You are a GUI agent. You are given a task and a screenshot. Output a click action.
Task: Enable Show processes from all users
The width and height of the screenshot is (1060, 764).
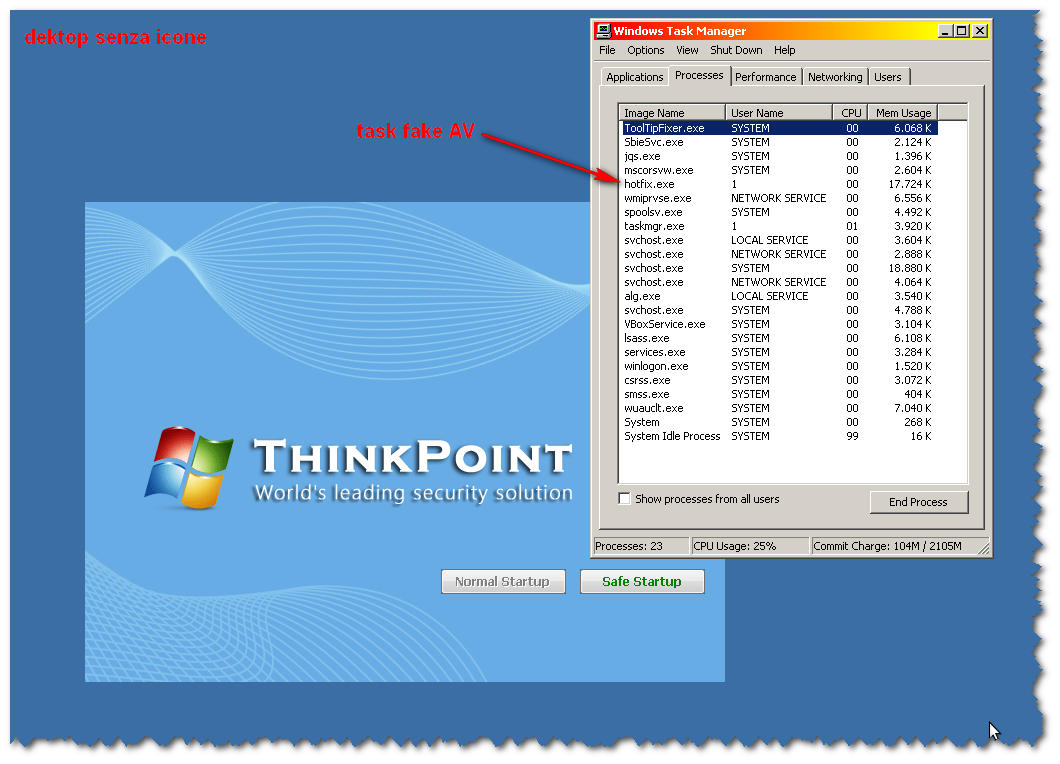click(x=624, y=499)
